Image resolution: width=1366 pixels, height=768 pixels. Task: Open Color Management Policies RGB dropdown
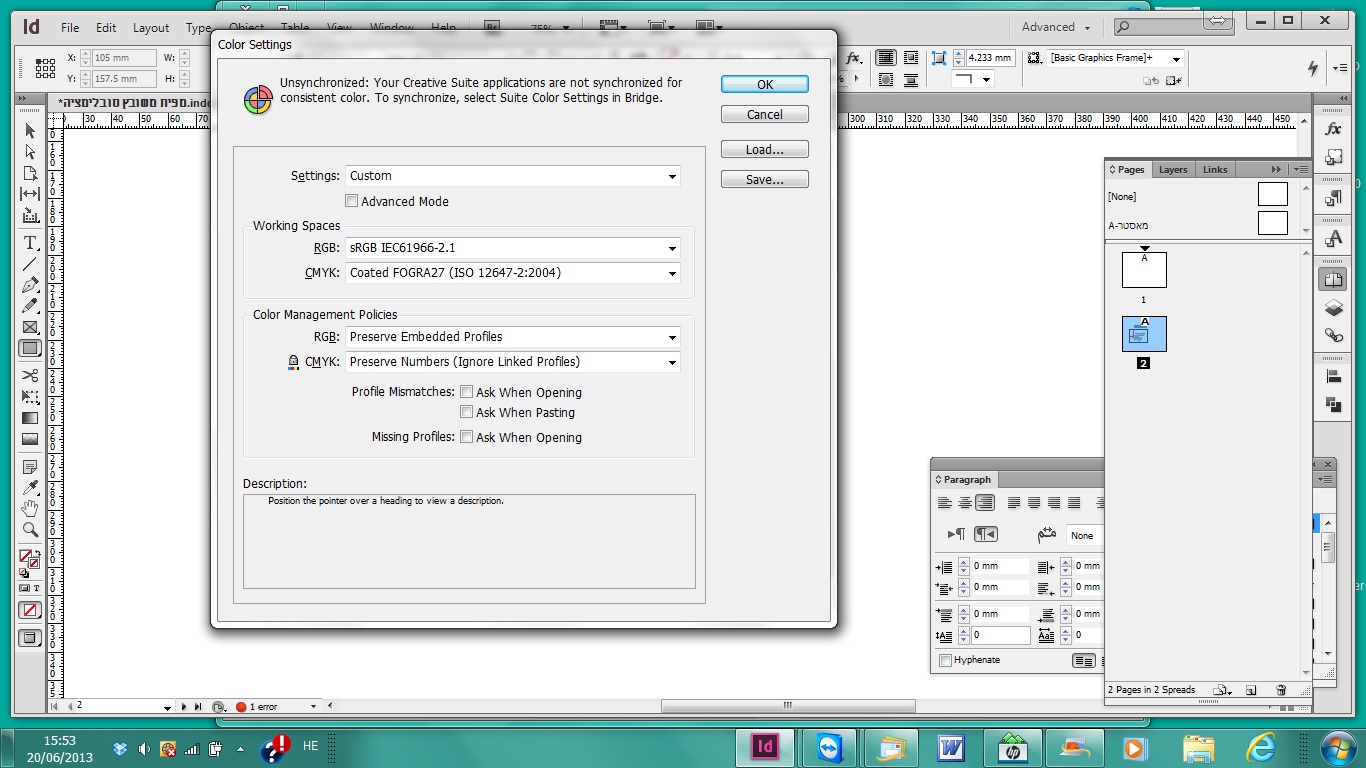point(513,337)
